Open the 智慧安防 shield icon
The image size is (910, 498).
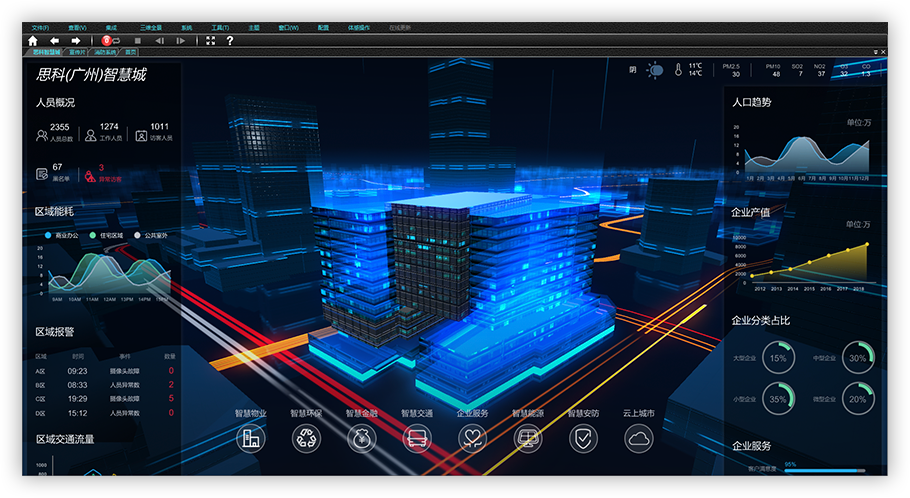583,438
